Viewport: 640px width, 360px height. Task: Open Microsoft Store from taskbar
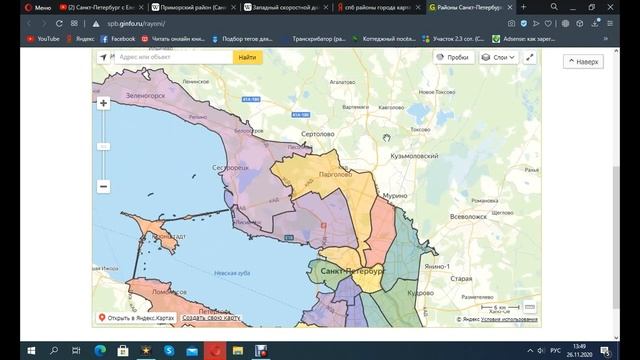click(123, 351)
